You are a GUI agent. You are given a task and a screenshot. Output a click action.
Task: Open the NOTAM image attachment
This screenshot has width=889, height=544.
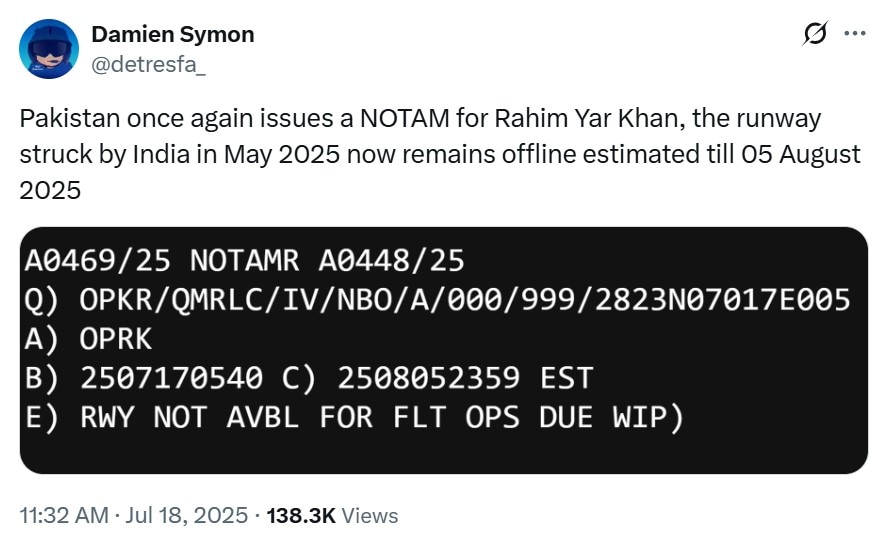(444, 350)
